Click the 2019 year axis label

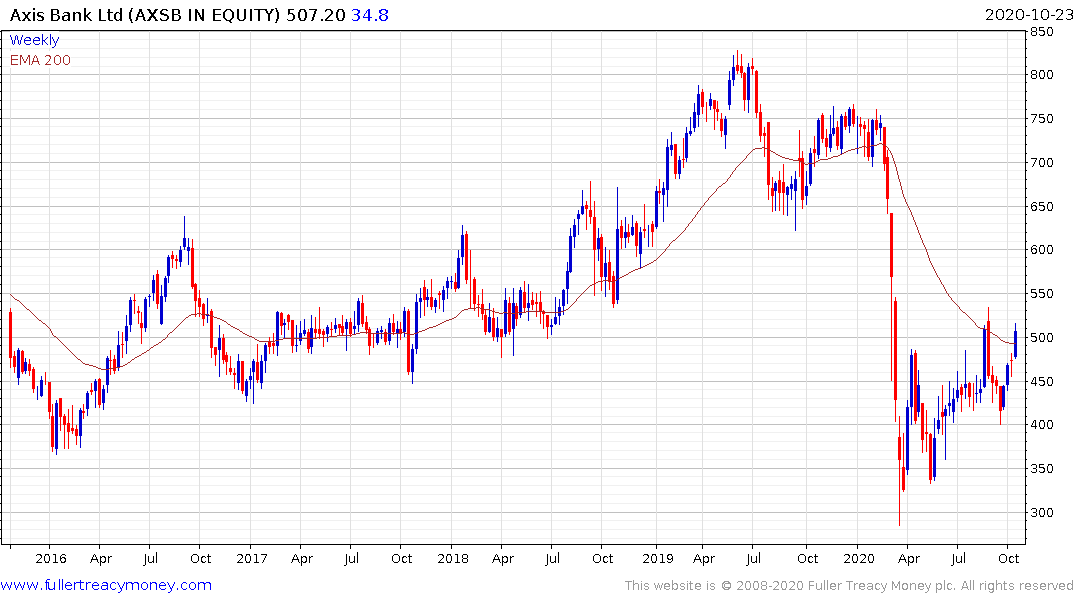pyautogui.click(x=657, y=558)
